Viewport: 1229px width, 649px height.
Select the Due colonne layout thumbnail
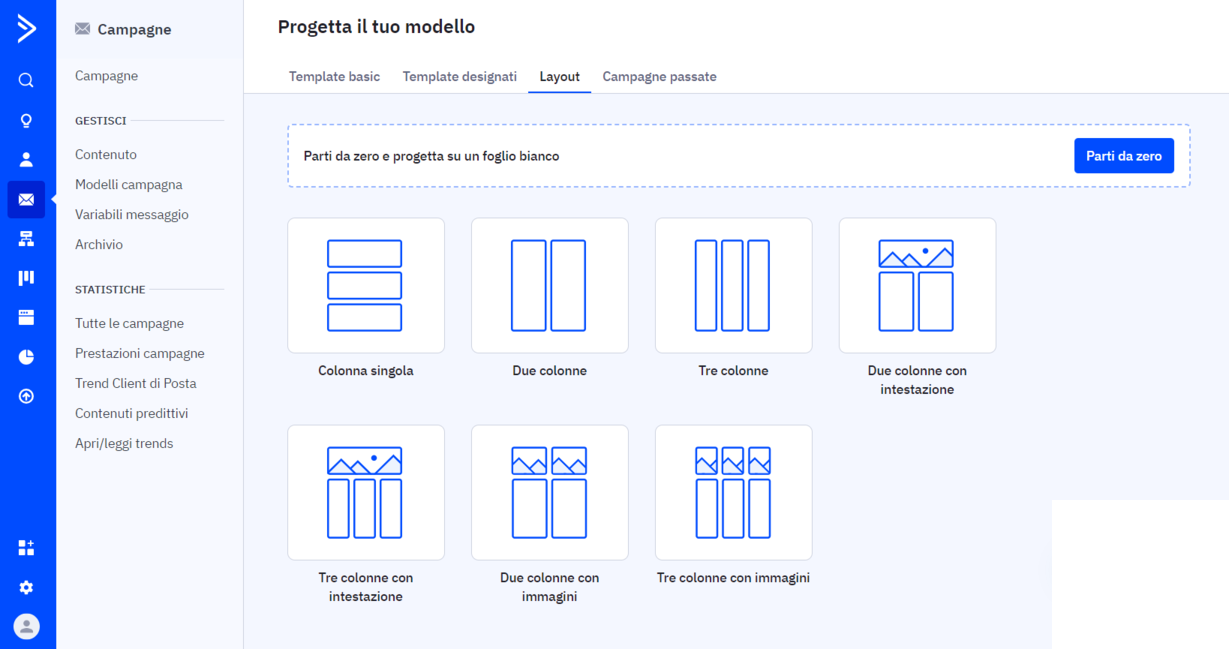click(x=549, y=285)
